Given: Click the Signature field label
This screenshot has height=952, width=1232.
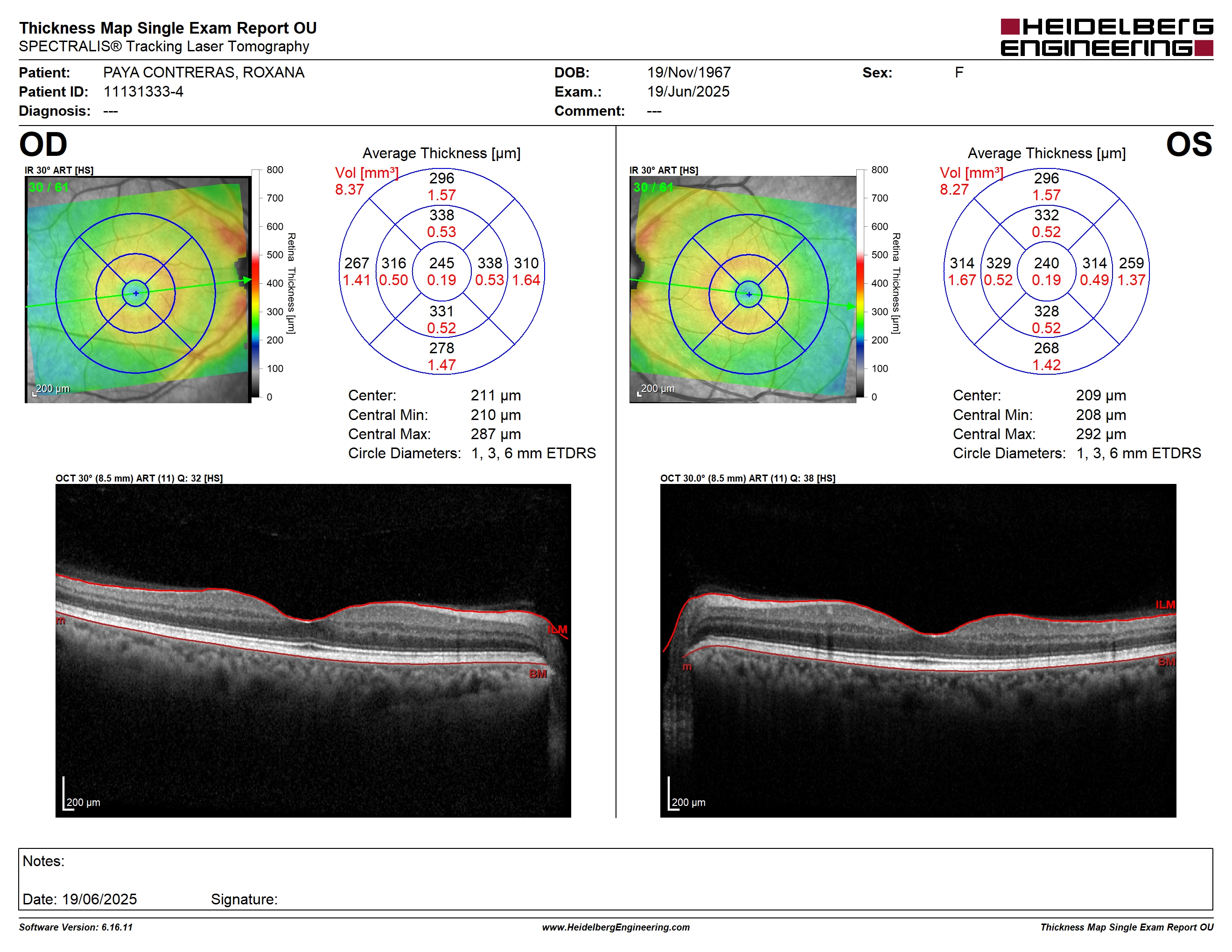Looking at the screenshot, I should [x=244, y=899].
